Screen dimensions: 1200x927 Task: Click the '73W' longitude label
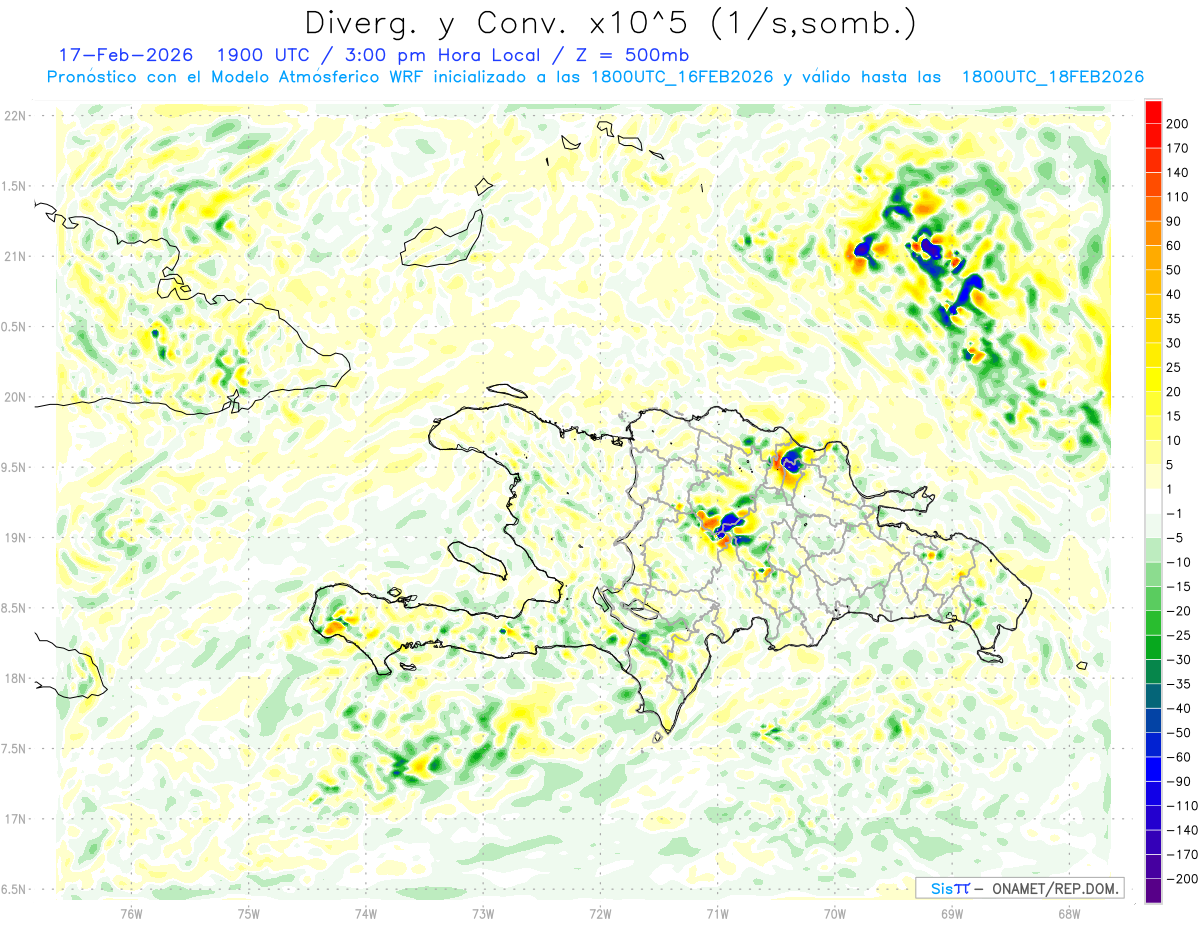pos(483,913)
